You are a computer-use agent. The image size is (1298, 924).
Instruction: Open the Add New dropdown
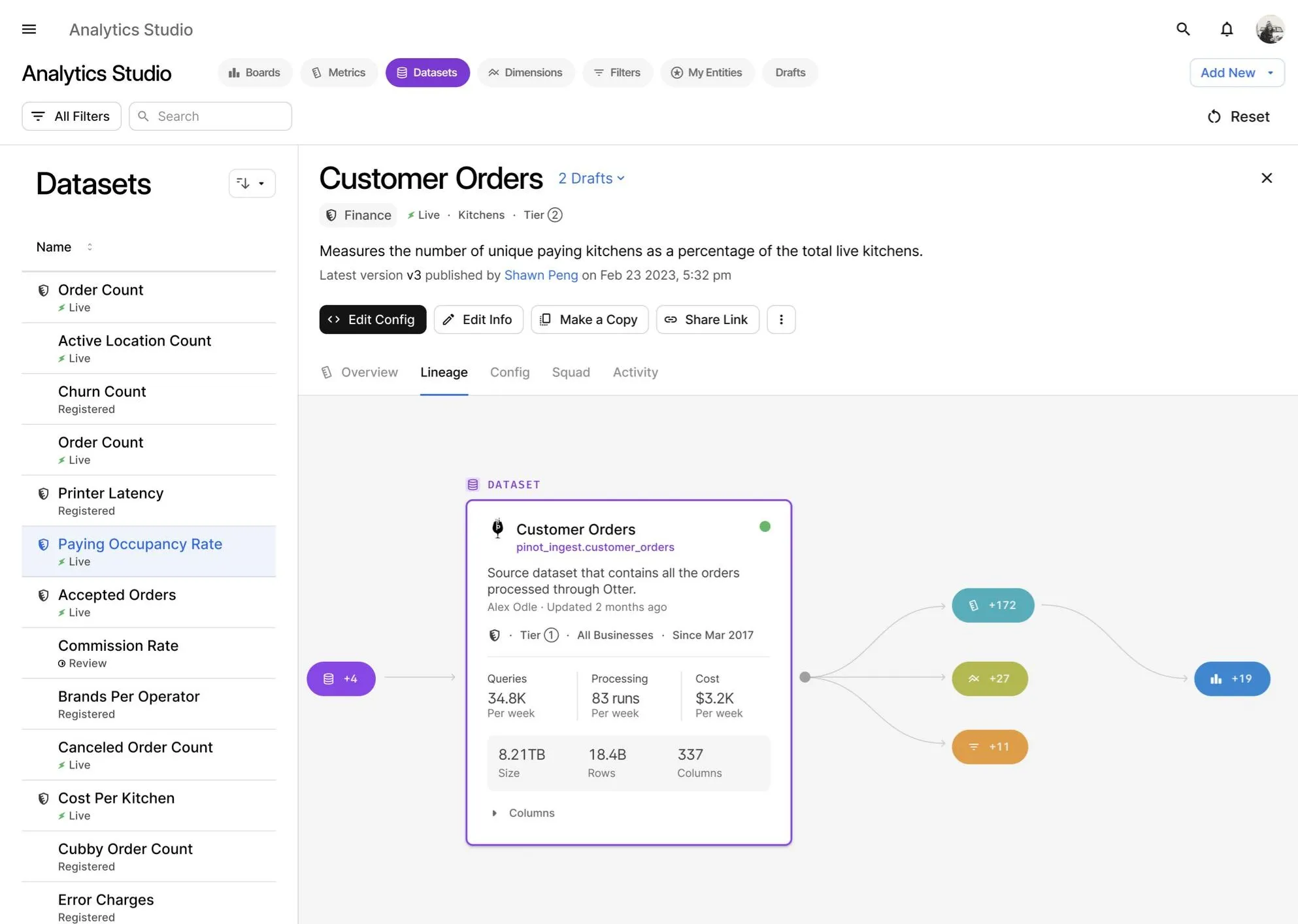[1237, 73]
